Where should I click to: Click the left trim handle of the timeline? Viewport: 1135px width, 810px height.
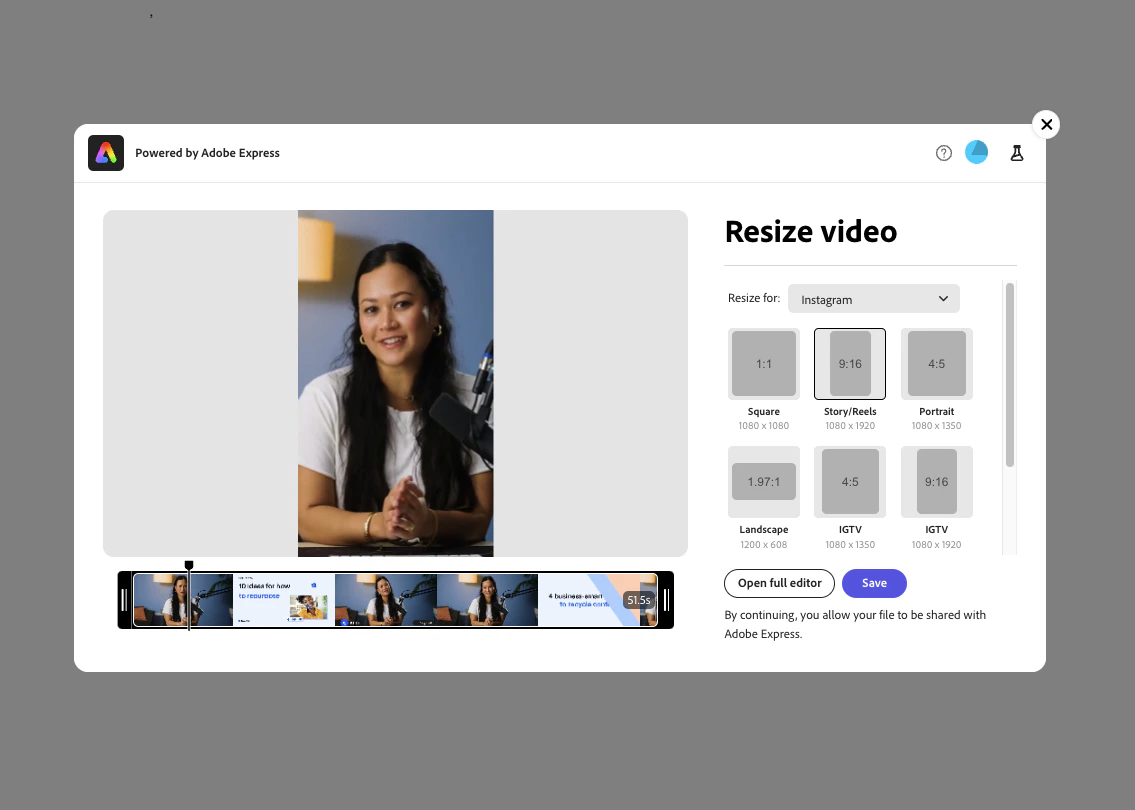pos(124,599)
